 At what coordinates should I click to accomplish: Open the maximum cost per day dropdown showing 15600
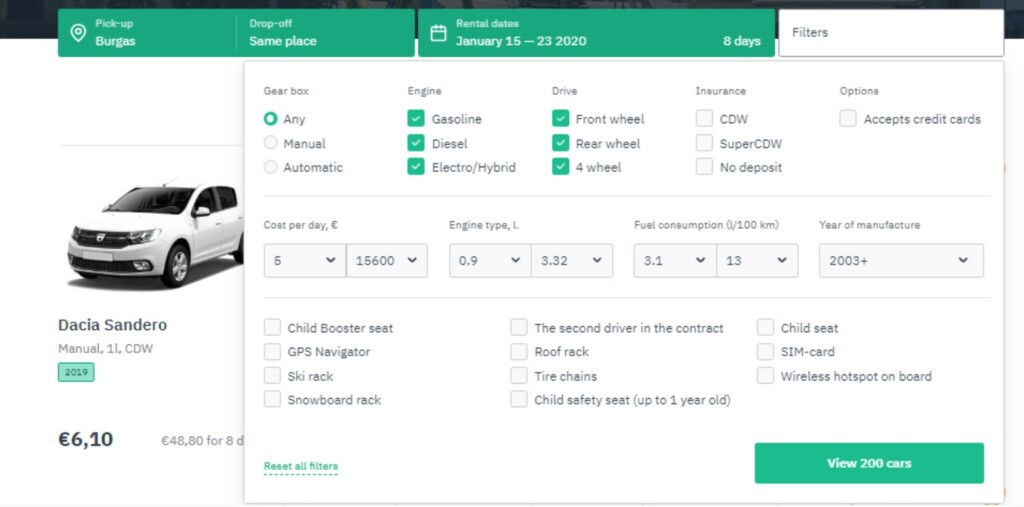click(x=387, y=261)
